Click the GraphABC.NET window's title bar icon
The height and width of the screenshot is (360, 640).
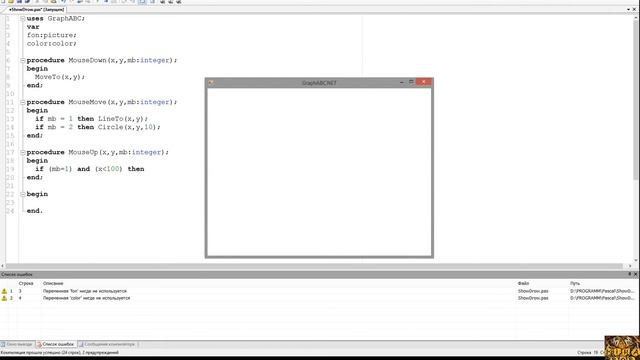click(211, 83)
